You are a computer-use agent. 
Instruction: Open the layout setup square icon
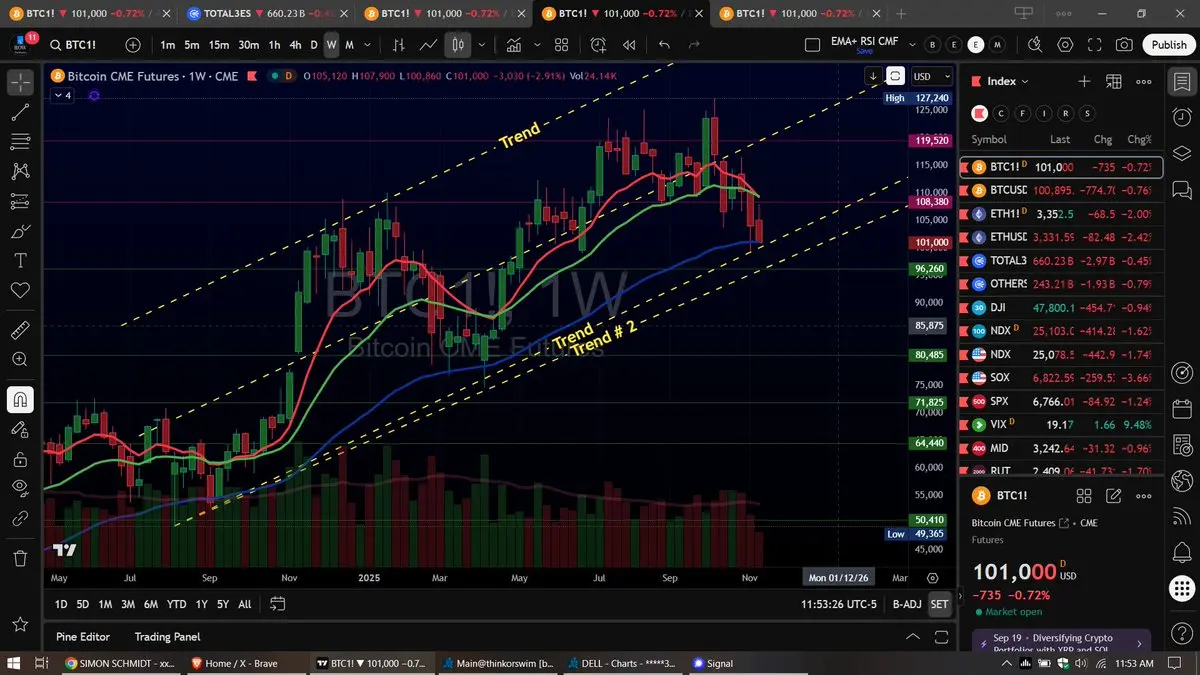click(x=812, y=45)
